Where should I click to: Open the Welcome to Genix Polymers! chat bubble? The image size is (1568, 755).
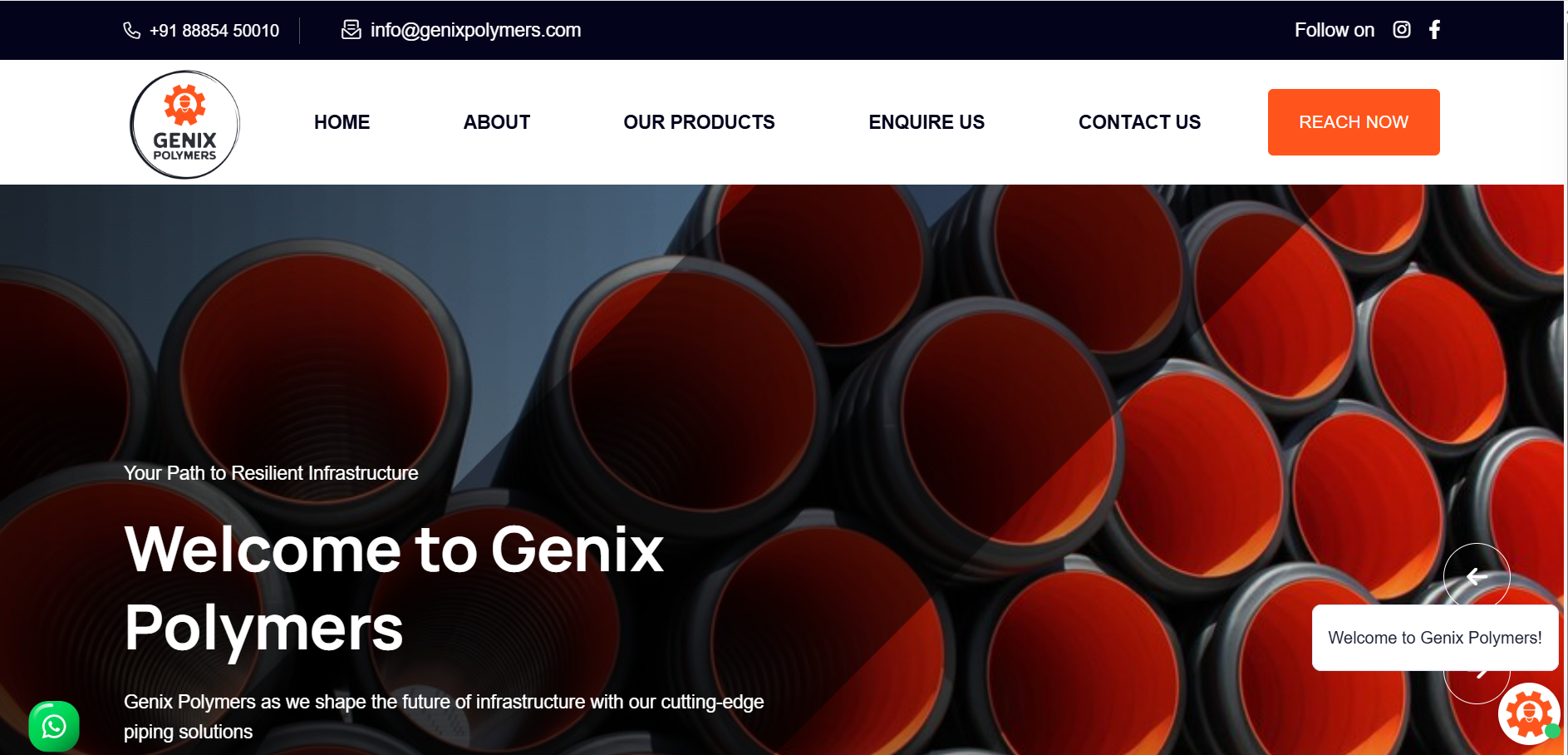tap(1435, 638)
